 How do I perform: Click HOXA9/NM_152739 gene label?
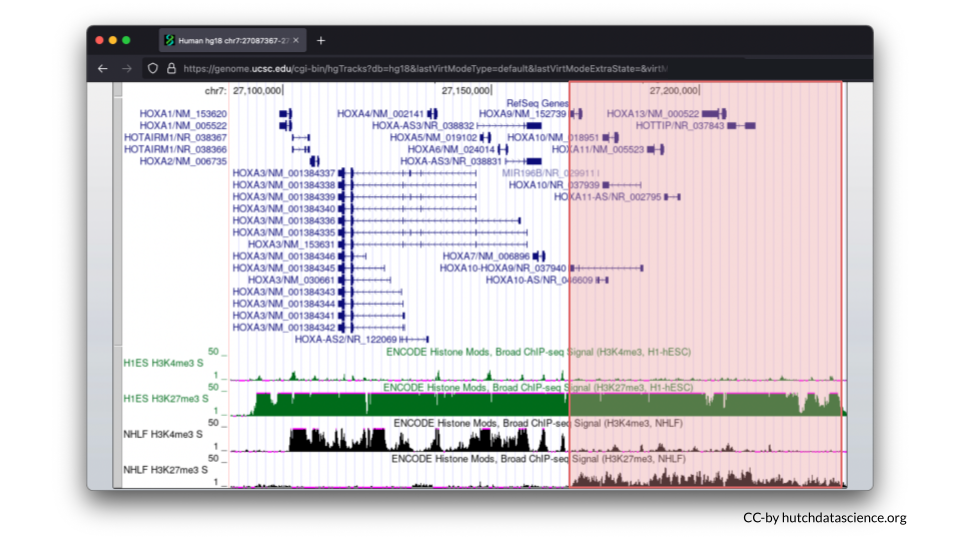[522, 114]
